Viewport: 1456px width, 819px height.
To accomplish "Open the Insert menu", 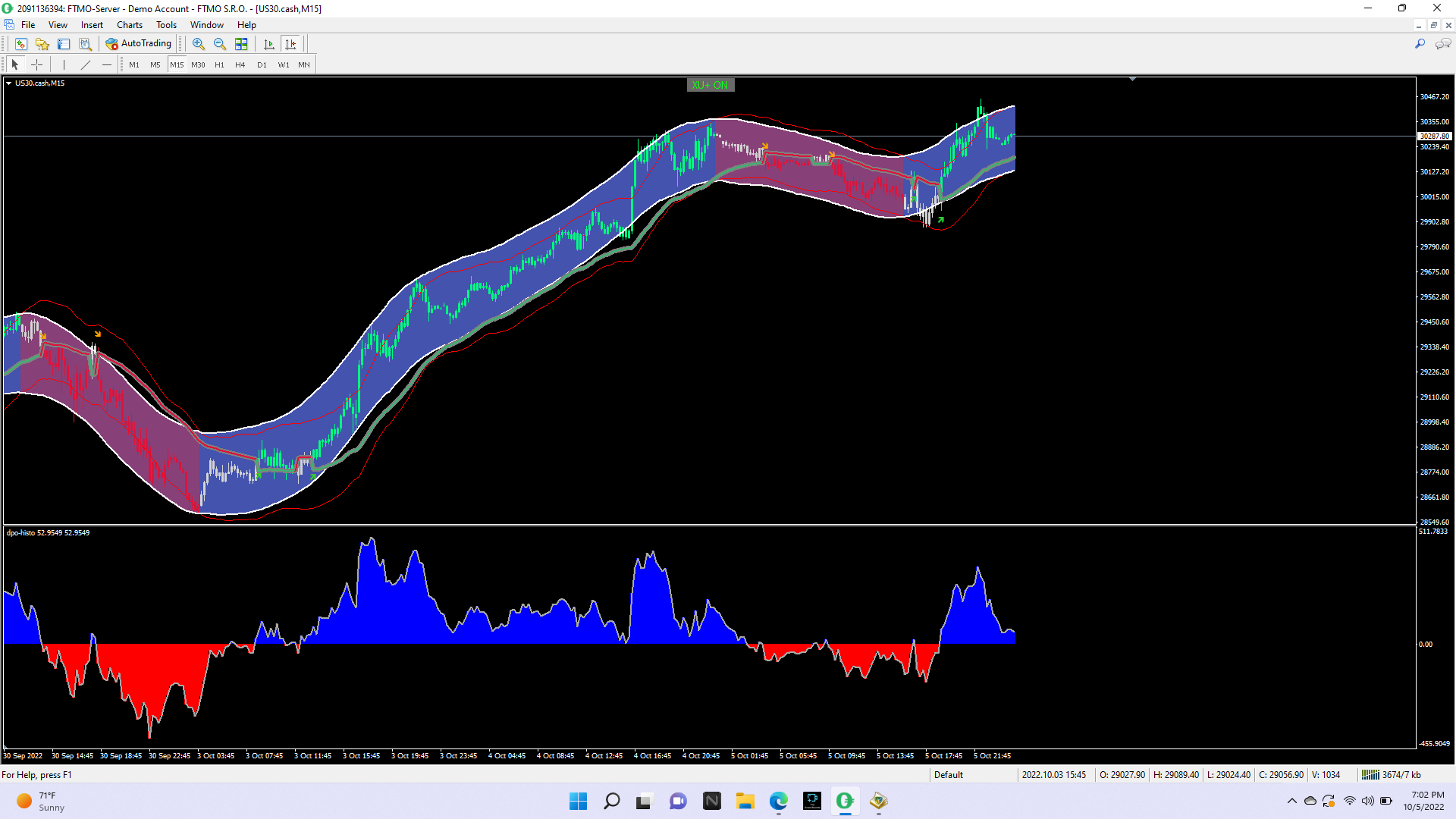I will point(92,25).
